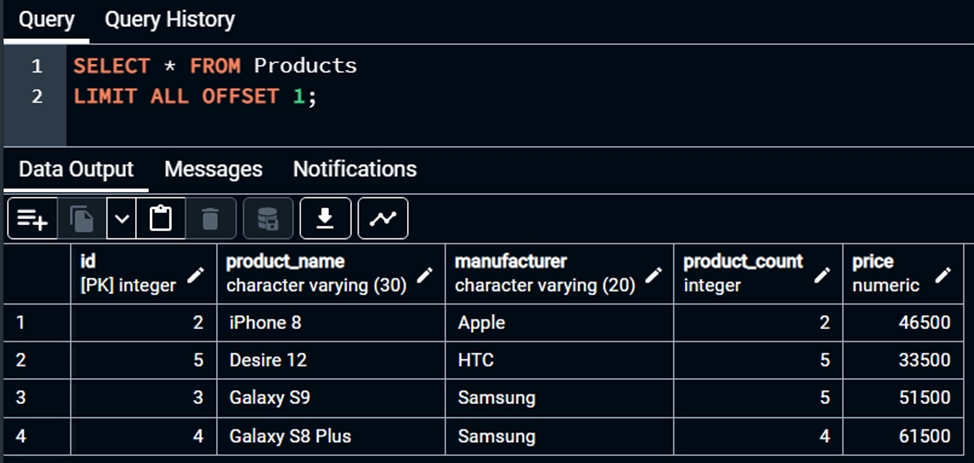Select the Notifications tab

[x=354, y=169]
